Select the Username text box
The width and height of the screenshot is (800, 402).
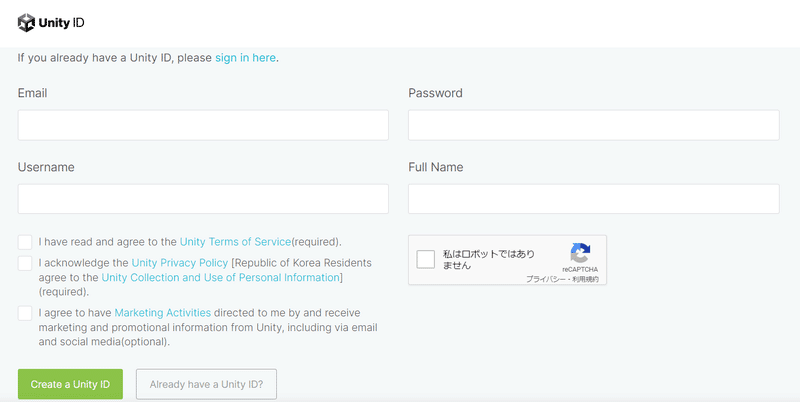pyautogui.click(x=203, y=199)
